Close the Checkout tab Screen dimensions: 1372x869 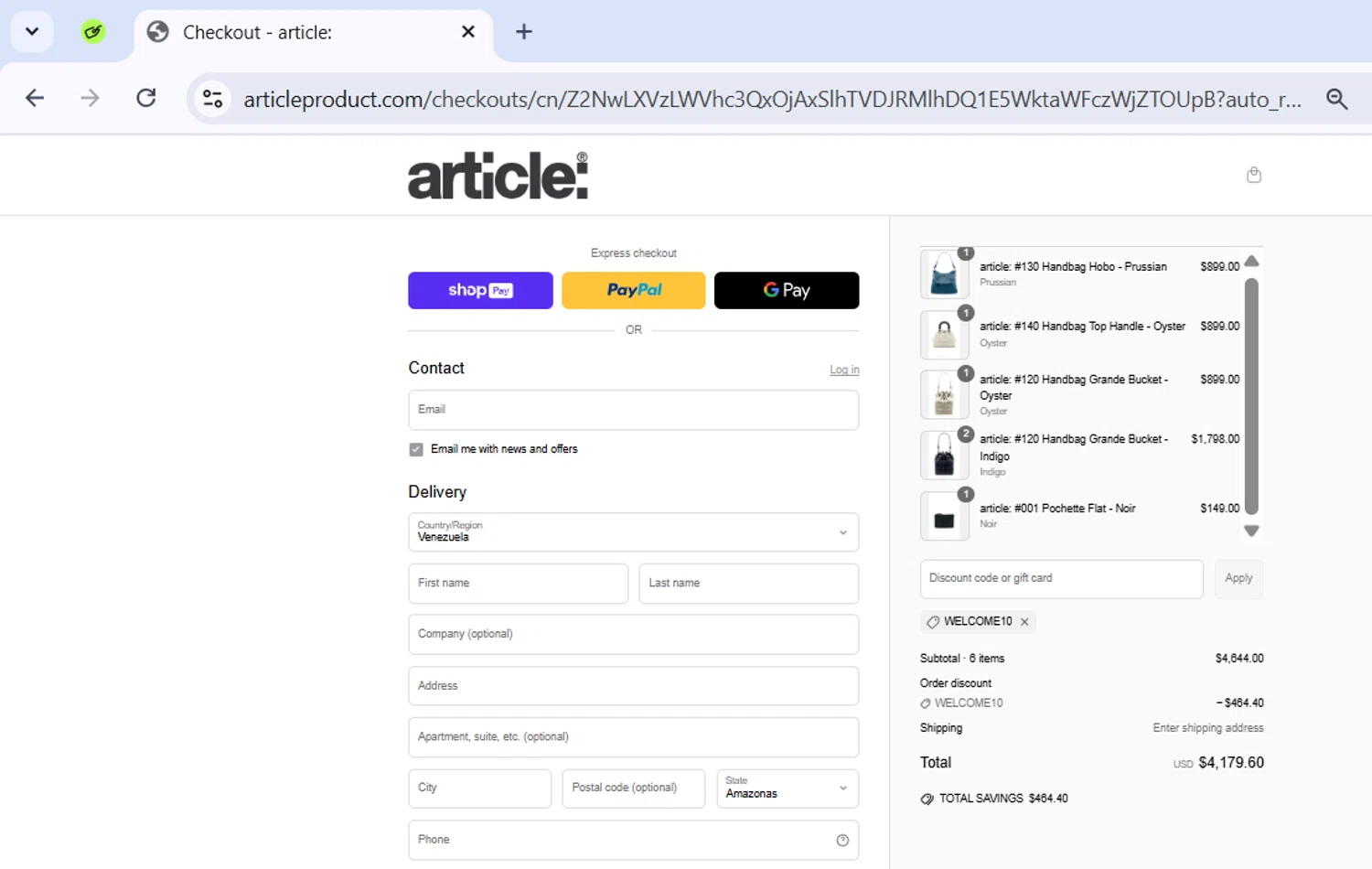pyautogui.click(x=468, y=32)
